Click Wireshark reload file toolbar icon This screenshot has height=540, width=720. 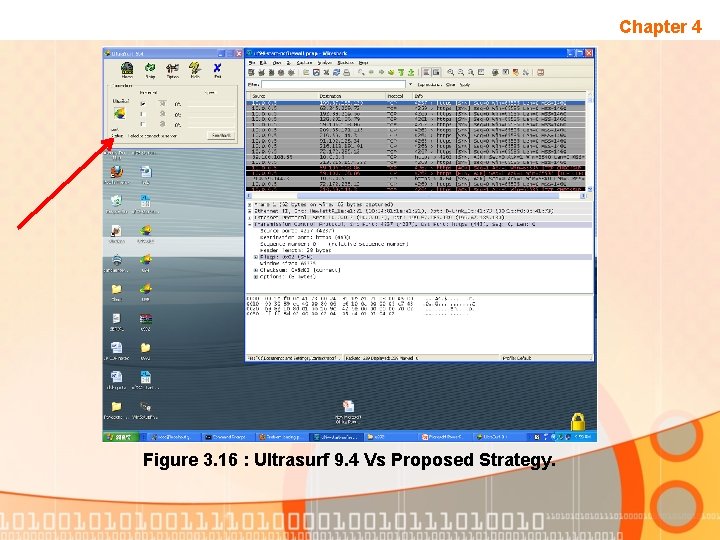337,73
